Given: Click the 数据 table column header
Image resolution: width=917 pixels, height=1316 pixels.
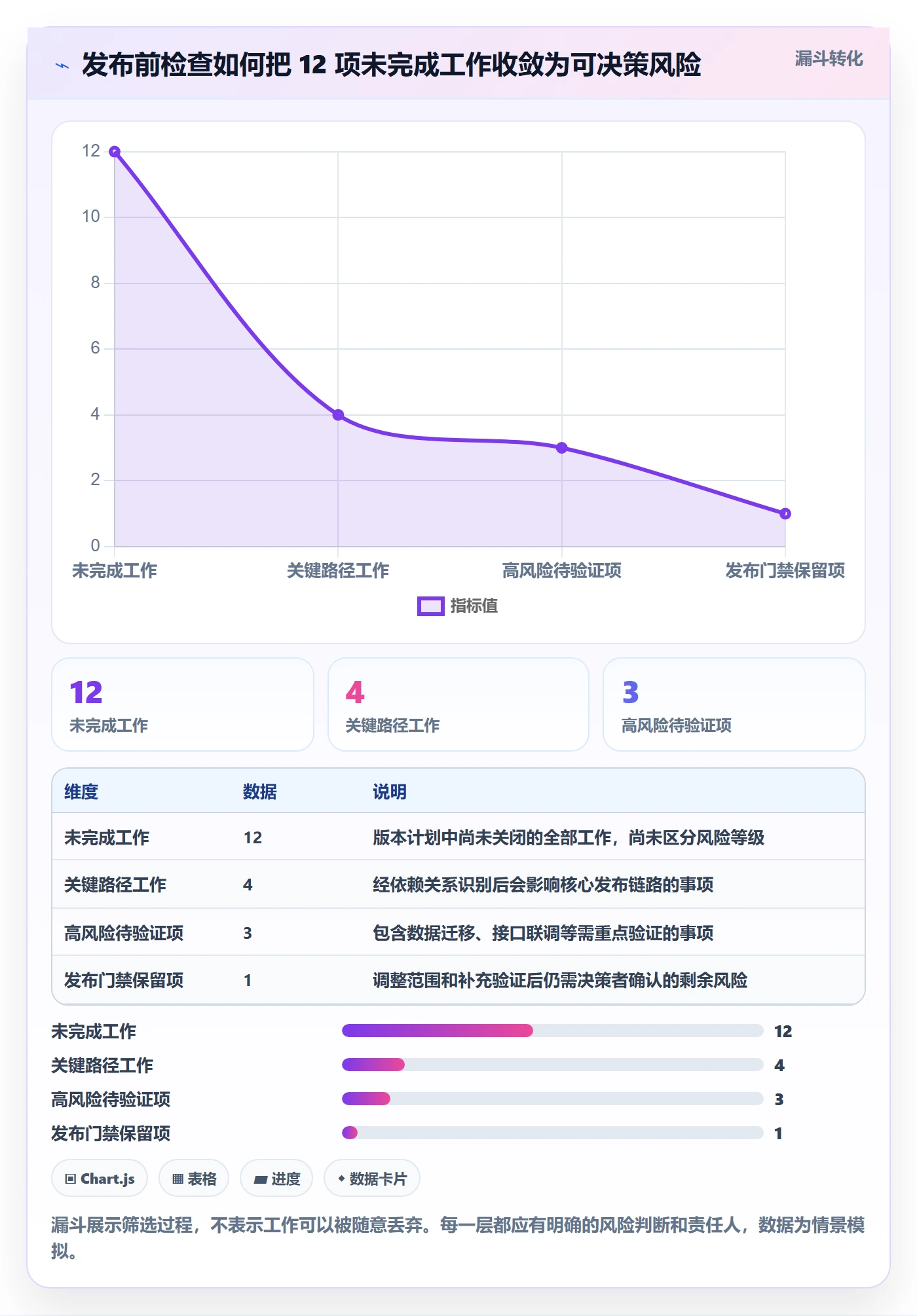Looking at the screenshot, I should click(260, 792).
